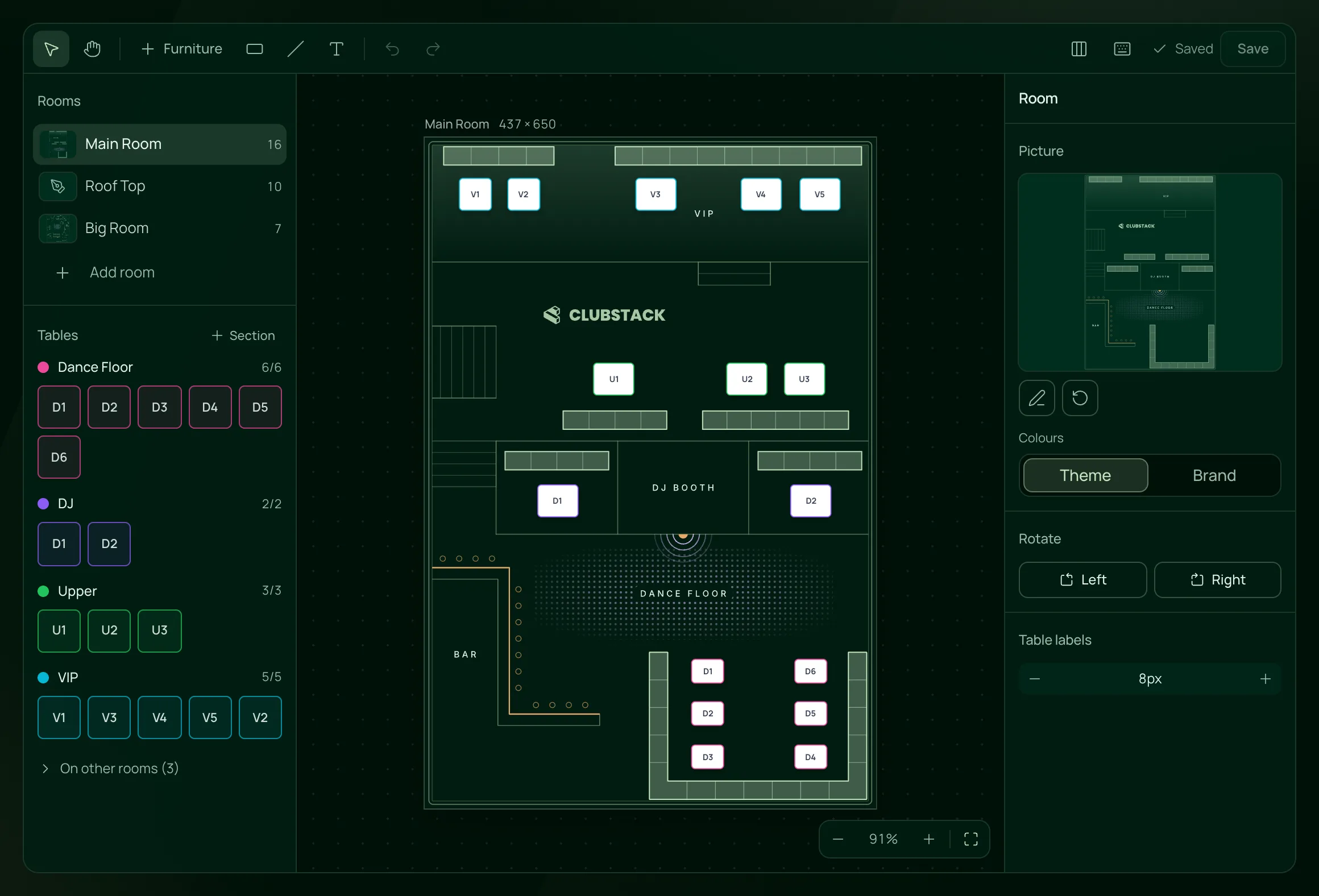1319x896 pixels.
Task: Add a new table section
Action: tap(243, 335)
